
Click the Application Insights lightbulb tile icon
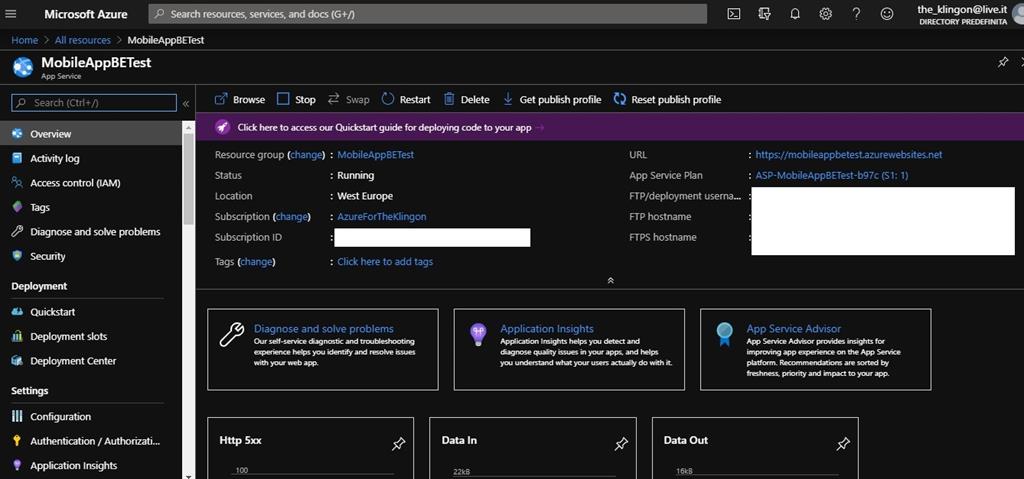(x=479, y=335)
